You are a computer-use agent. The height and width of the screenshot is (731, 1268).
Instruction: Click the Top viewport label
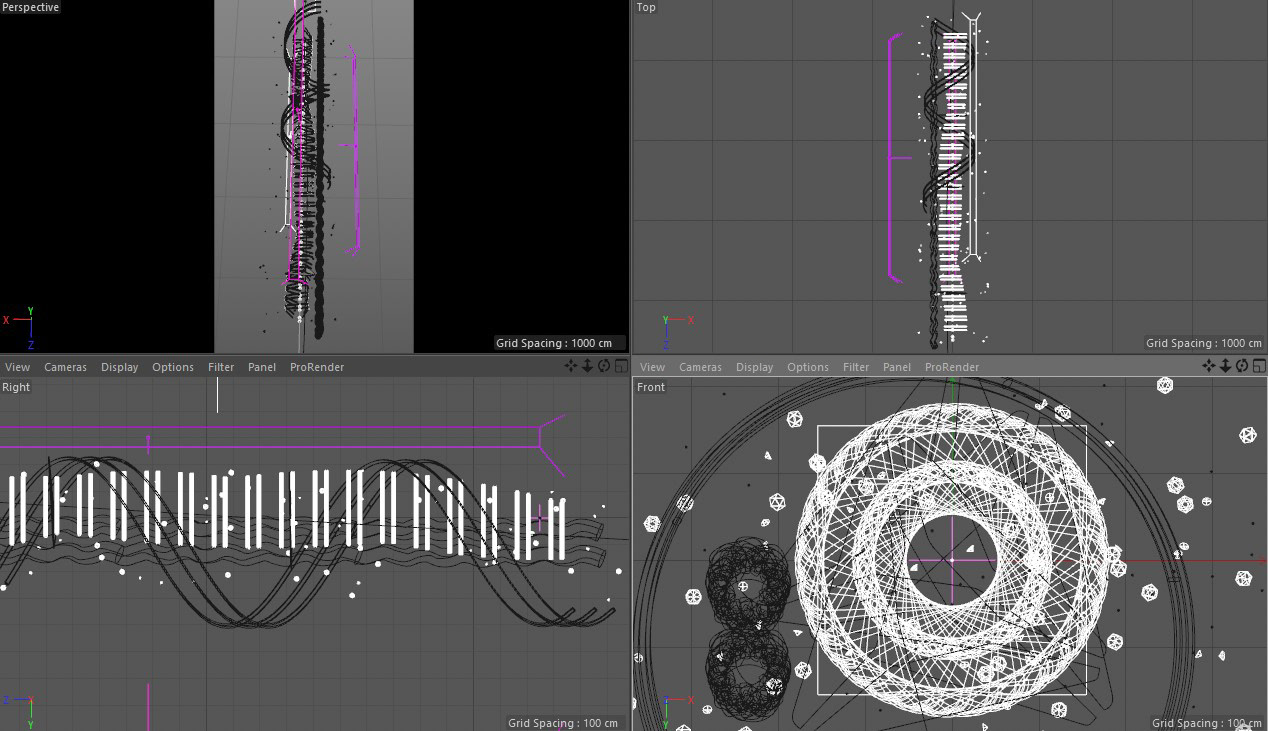click(647, 7)
